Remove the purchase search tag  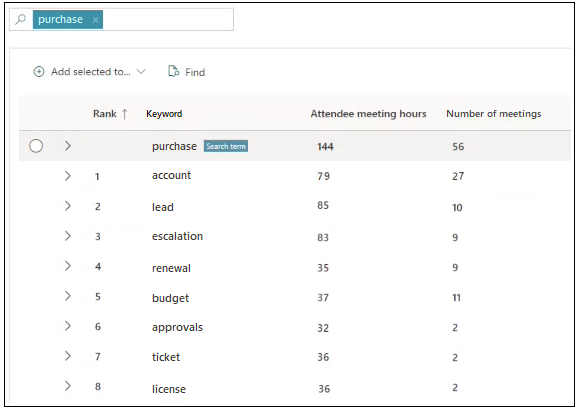[x=95, y=20]
